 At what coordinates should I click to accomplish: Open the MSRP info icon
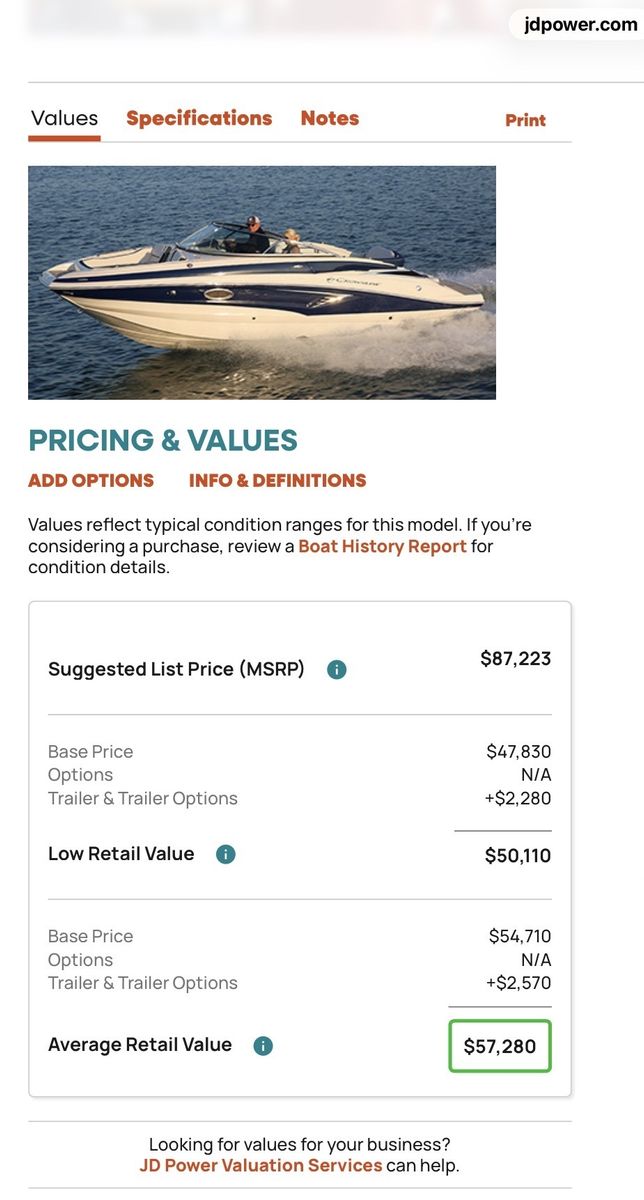click(337, 670)
